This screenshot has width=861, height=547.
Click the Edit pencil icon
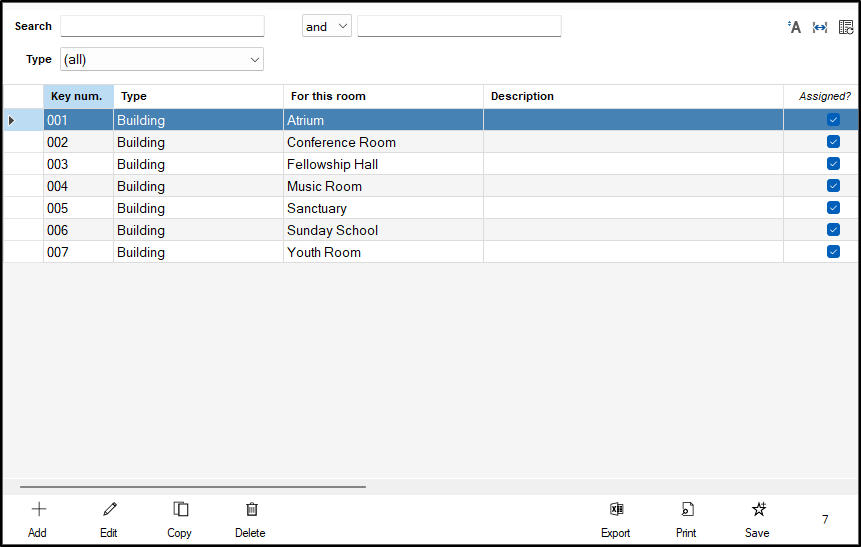click(x=109, y=517)
